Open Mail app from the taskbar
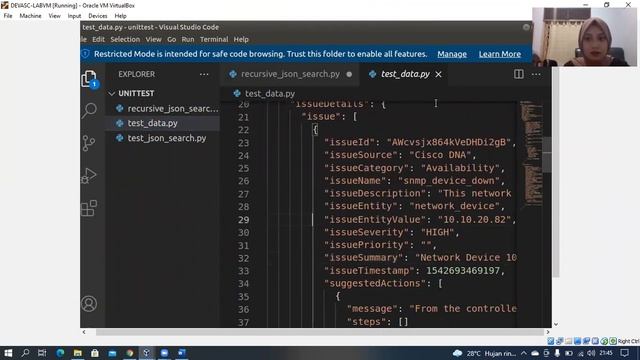 point(112,353)
